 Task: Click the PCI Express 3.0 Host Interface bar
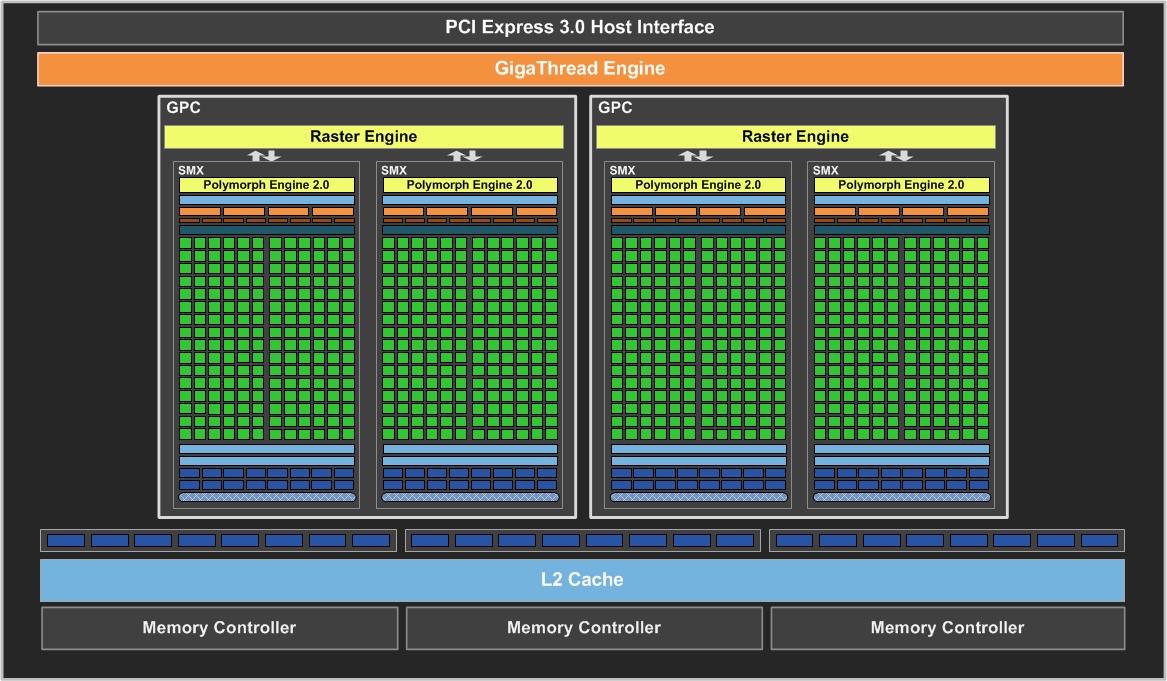point(580,28)
